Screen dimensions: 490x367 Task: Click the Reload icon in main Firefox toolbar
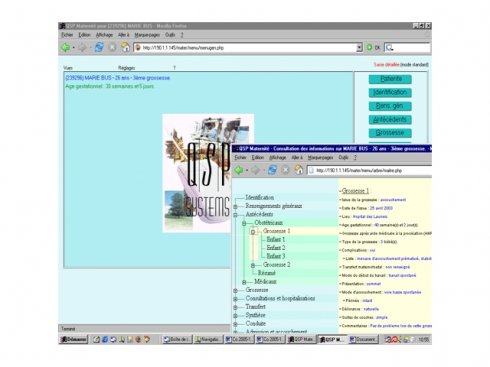[x=99, y=47]
